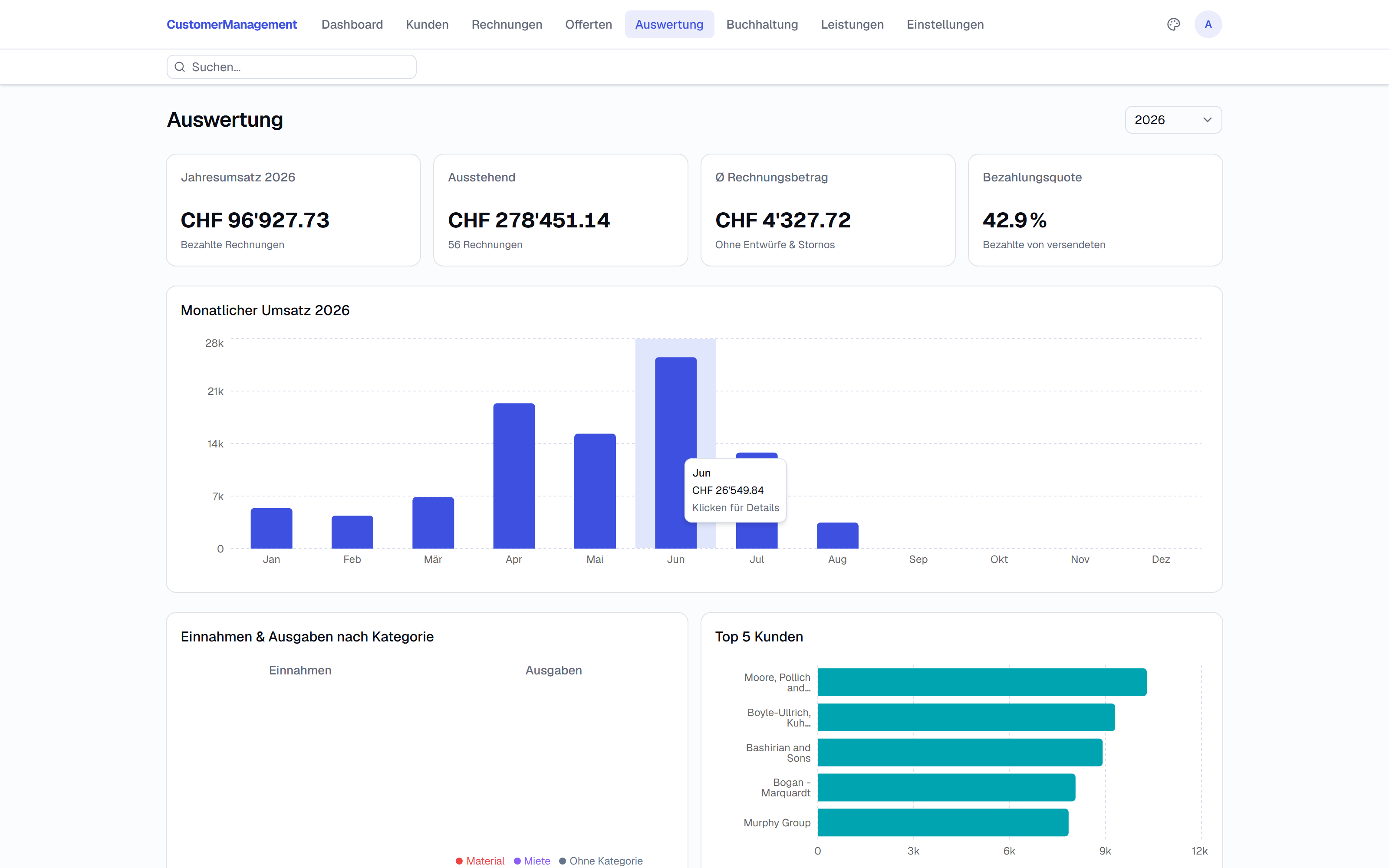Viewport: 1389px width, 868px height.
Task: Open Leistungen in navigation
Action: [x=852, y=25]
